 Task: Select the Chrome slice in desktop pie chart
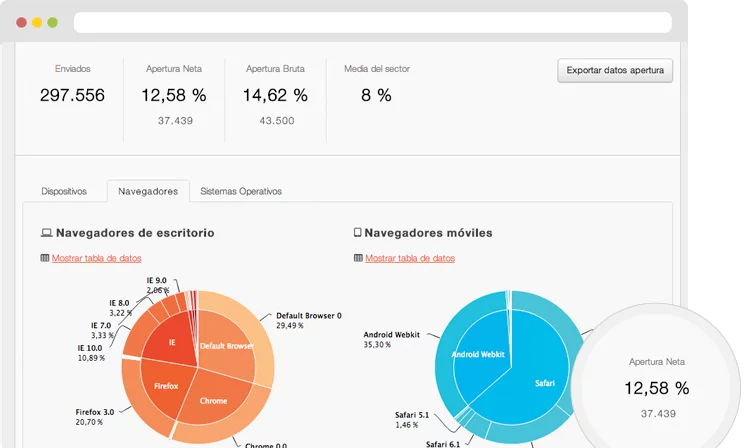[x=213, y=401]
